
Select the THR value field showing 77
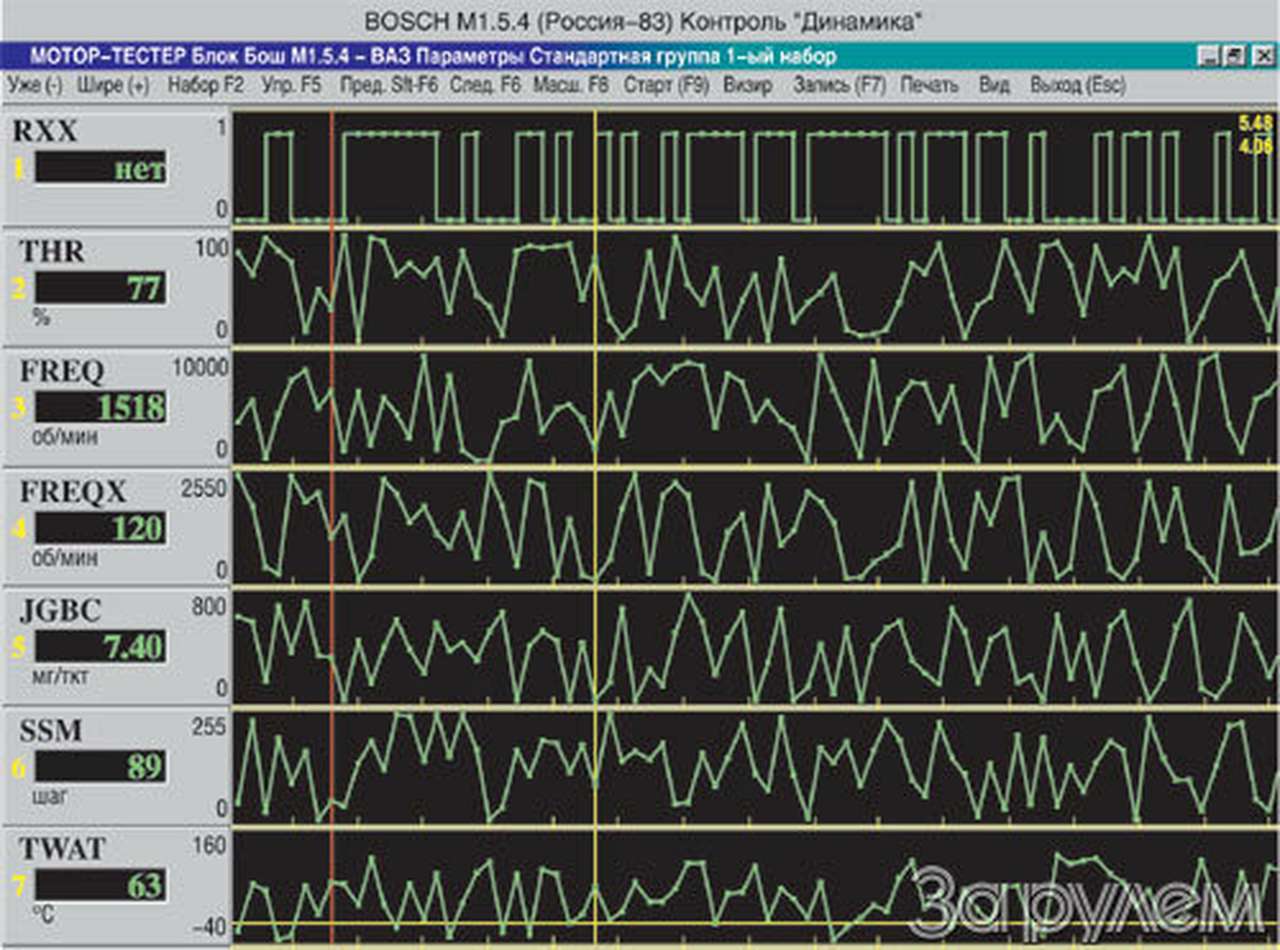[101, 289]
